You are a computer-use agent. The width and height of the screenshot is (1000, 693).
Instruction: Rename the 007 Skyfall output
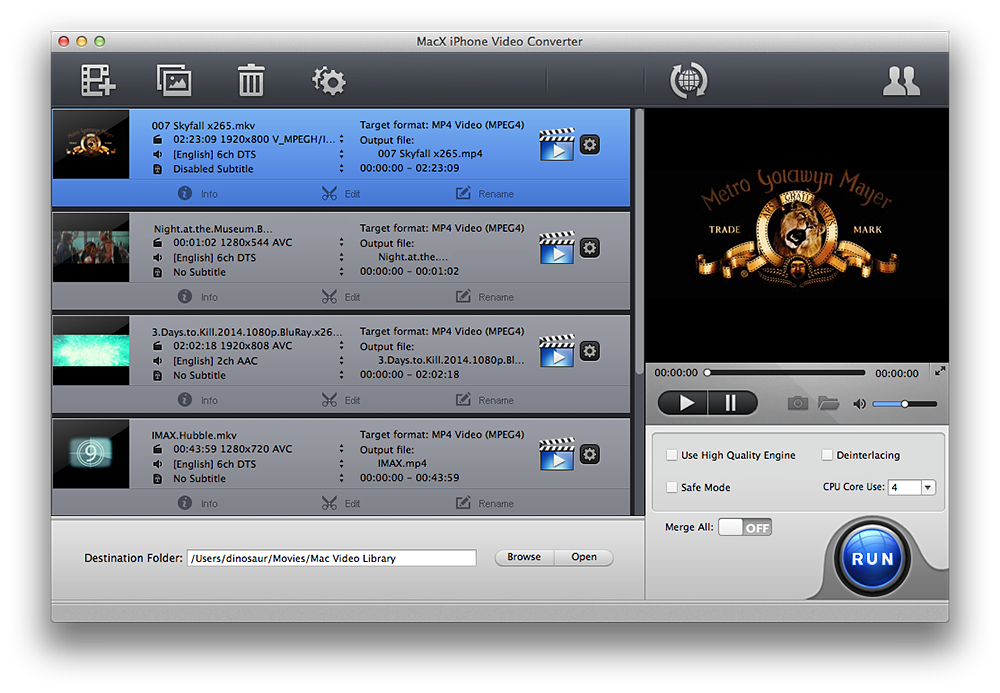pyautogui.click(x=485, y=193)
